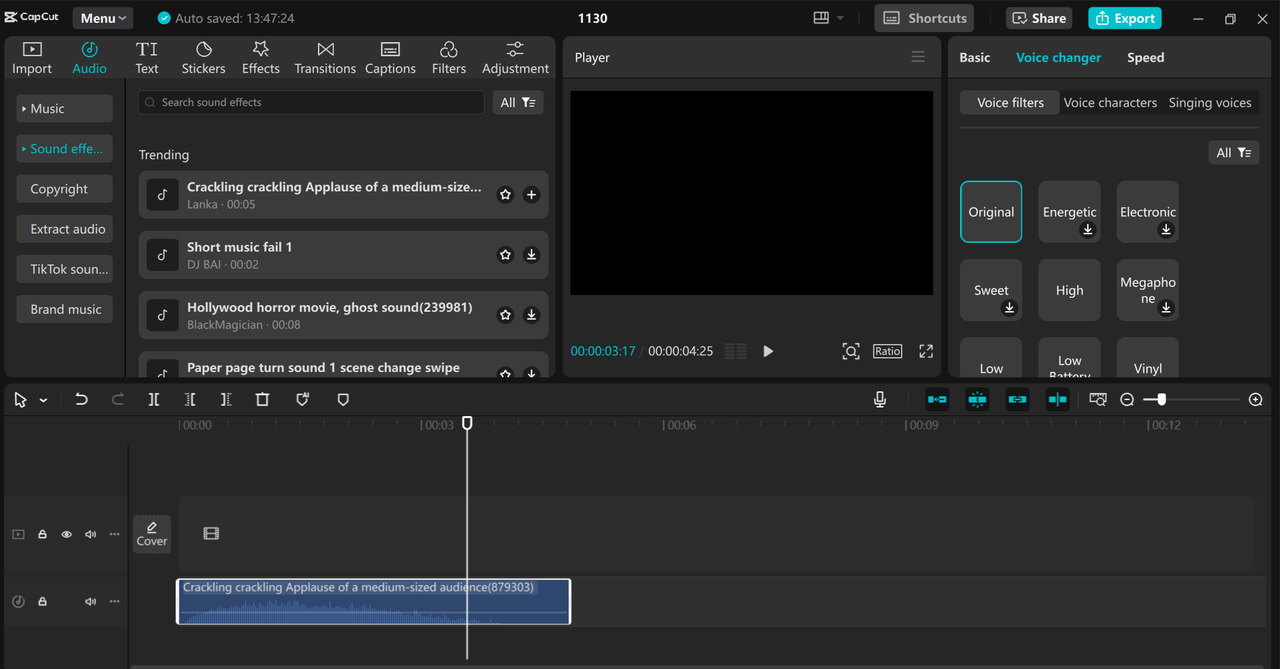Click the preview zoom focus icon
The image size is (1280, 669).
[850, 351]
